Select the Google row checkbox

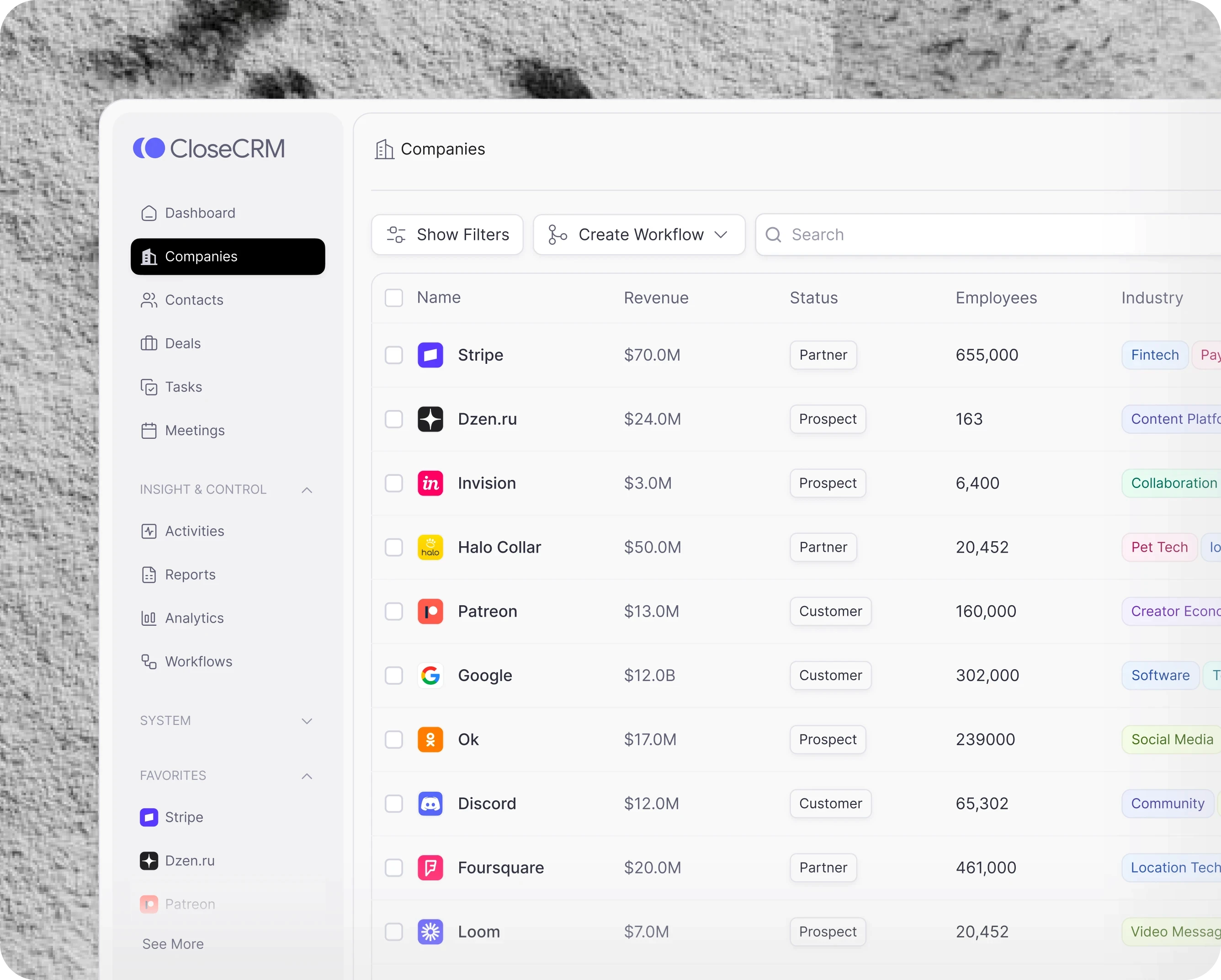click(x=393, y=675)
